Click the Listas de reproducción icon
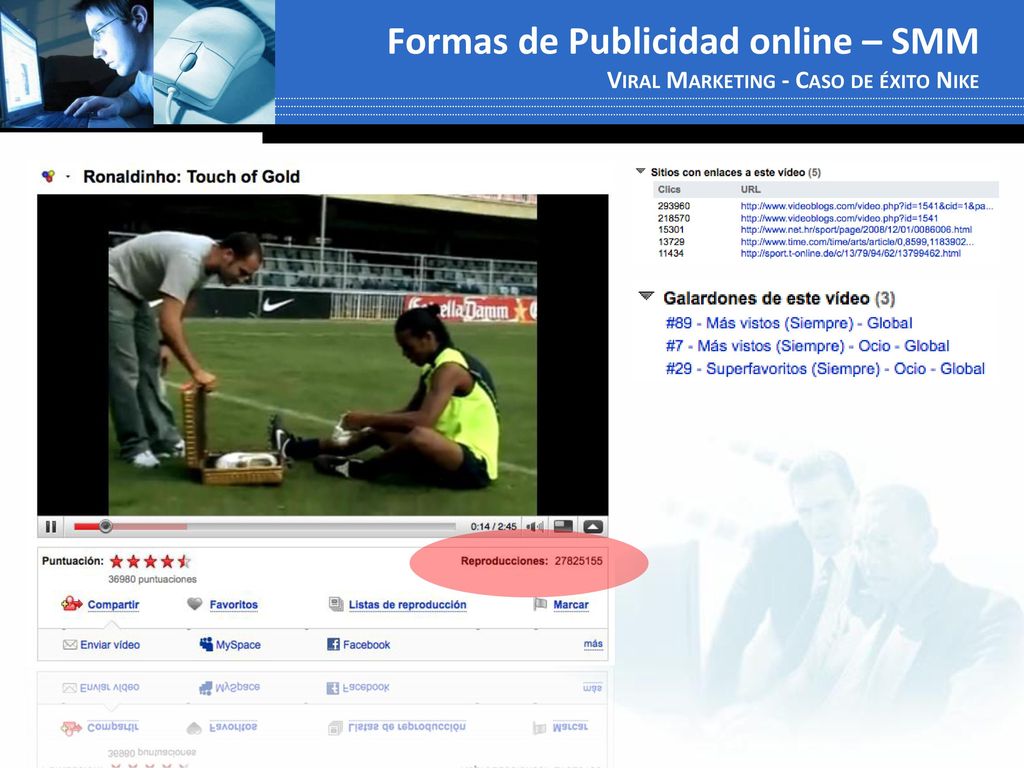The height and width of the screenshot is (768, 1024). pyautogui.click(x=336, y=604)
